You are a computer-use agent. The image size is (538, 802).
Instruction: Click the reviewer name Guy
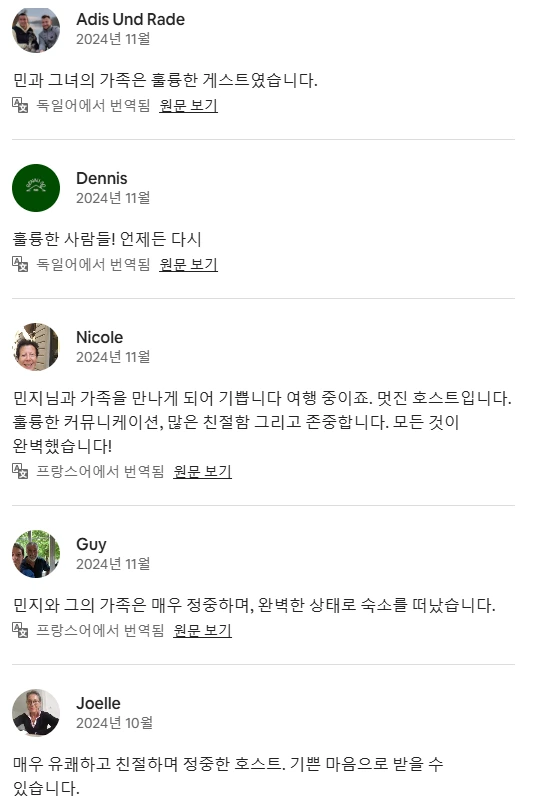click(92, 545)
